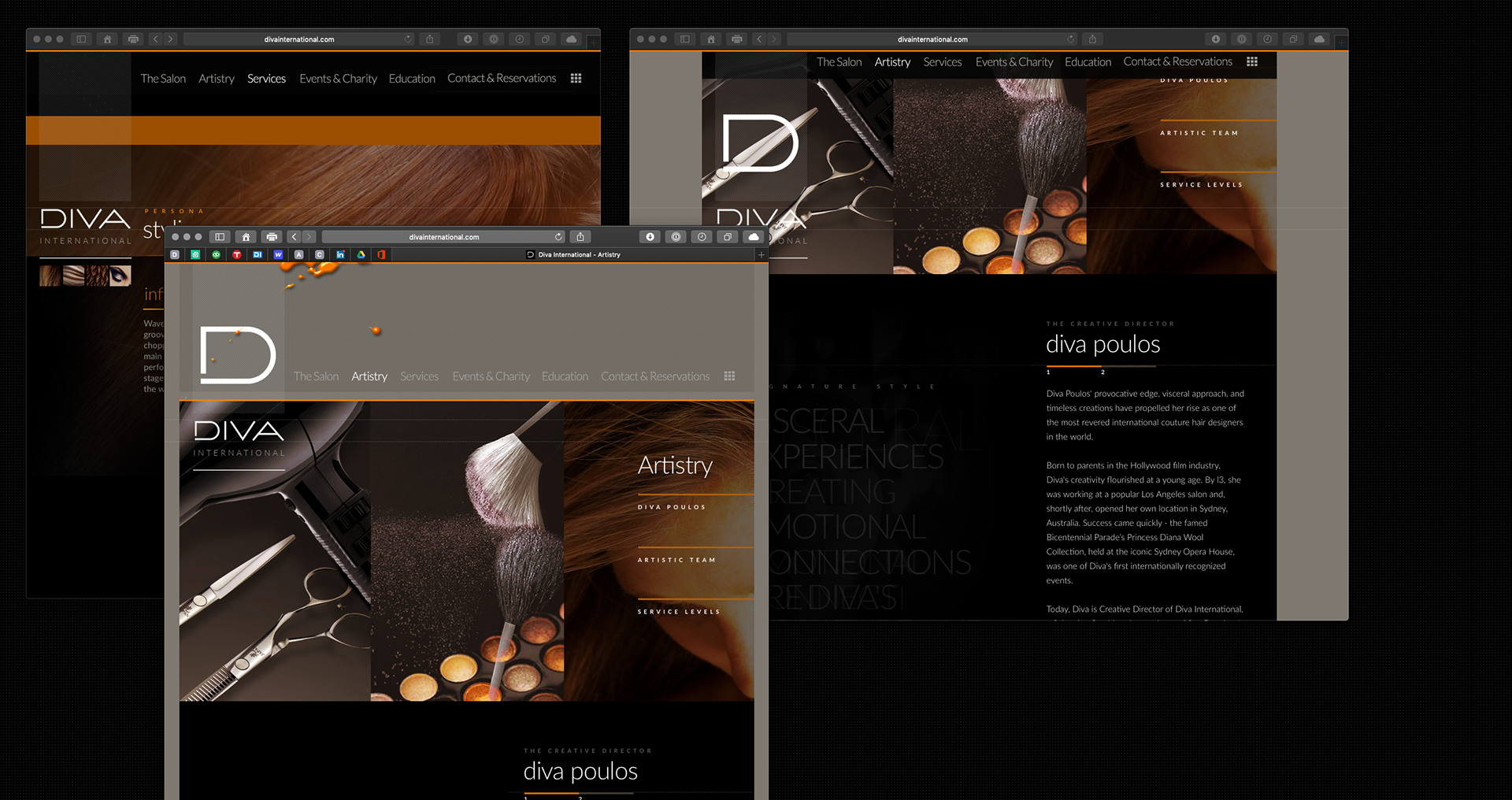Open 1Password extension in front window
The height and width of the screenshot is (800, 1512).
tap(676, 237)
